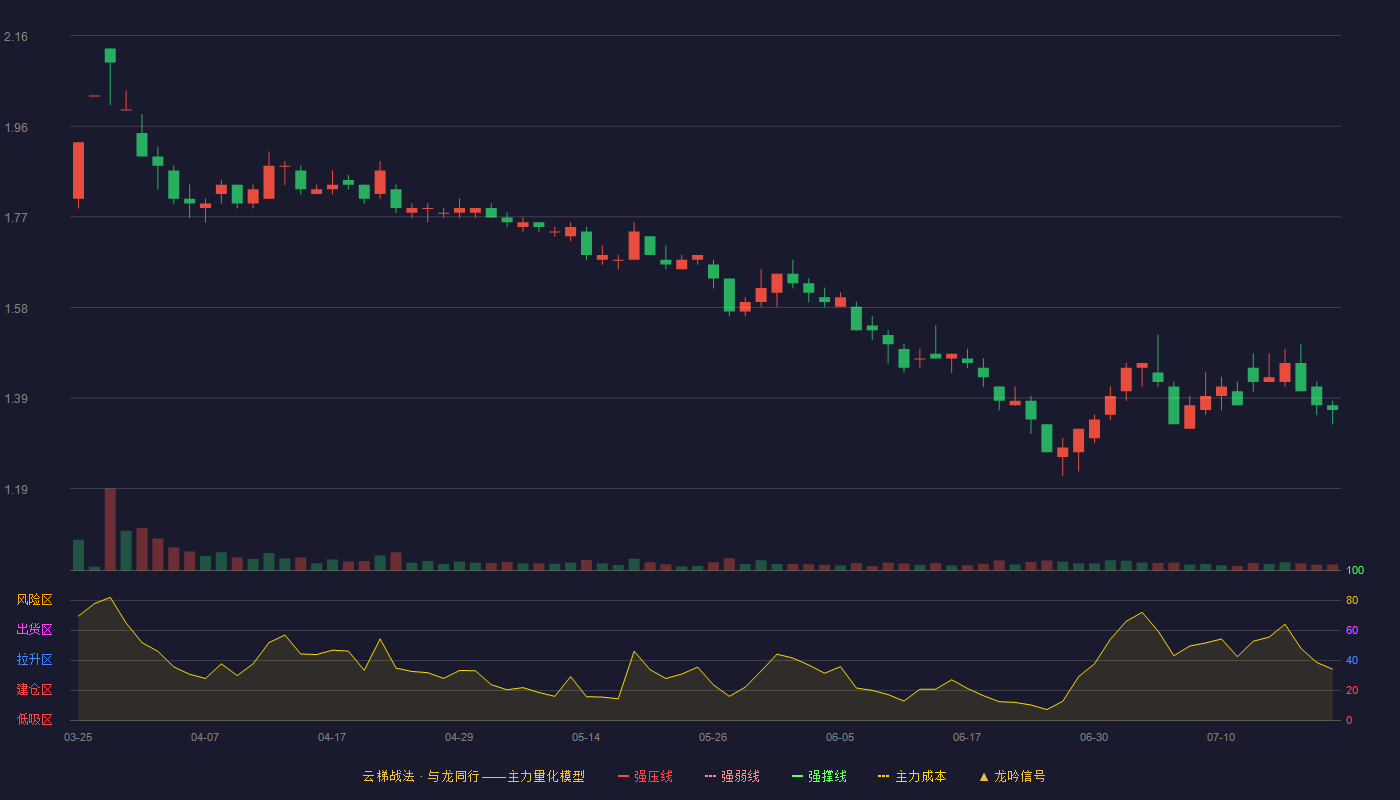Click the 05-14 date label
This screenshot has height=800, width=1400.
pos(586,737)
